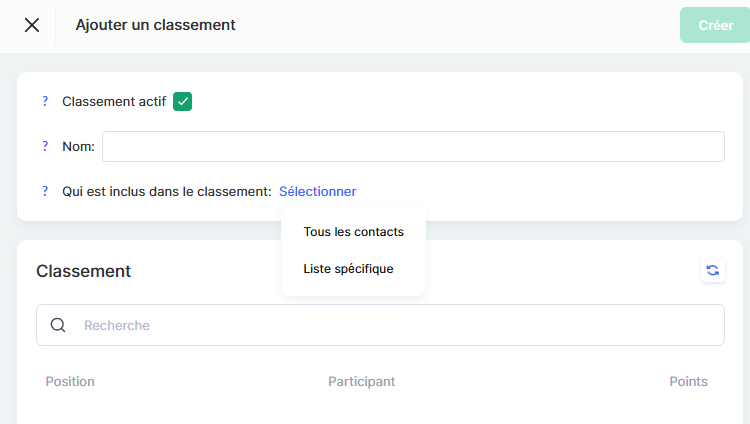Screen dimensions: 750x424
Task: Toggle via the Classement actif label
Action: click(x=114, y=101)
